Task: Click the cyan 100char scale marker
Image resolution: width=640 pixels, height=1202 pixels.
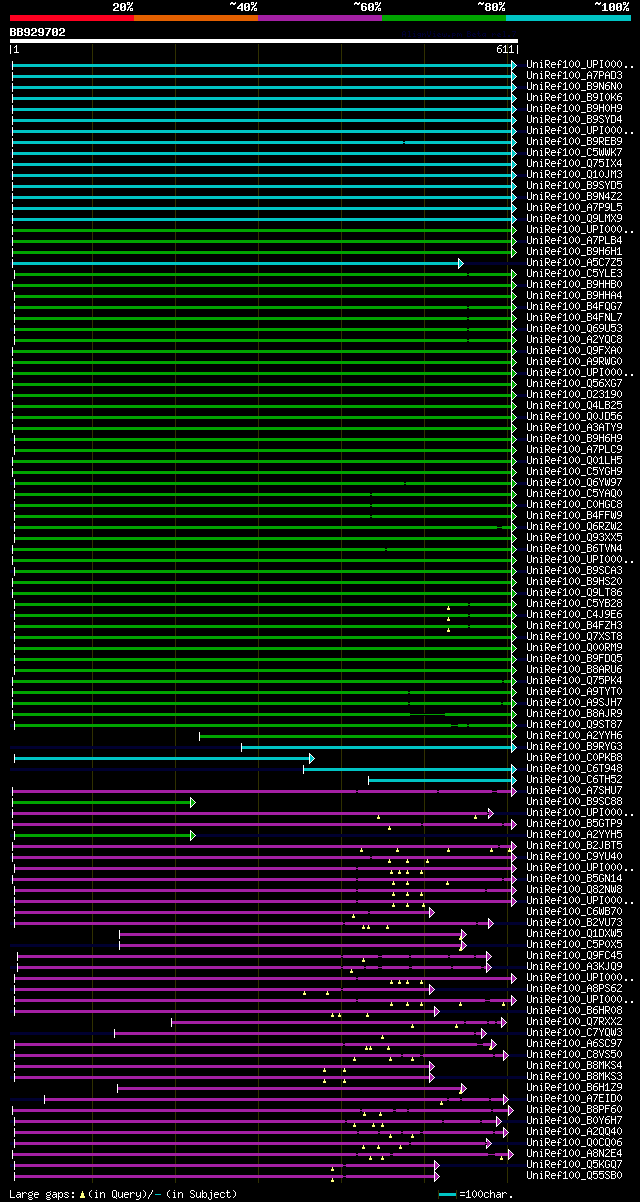Action: (447, 1195)
